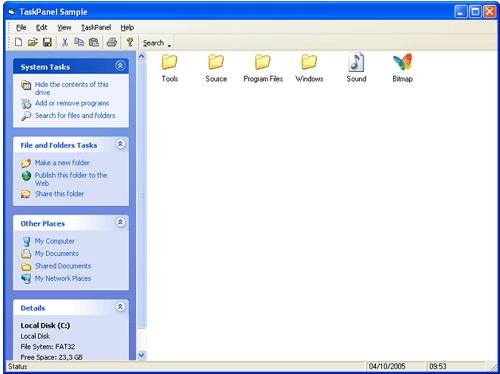Viewport: 500px width, 374px height.
Task: Click Make a new folder link
Action: (62, 163)
